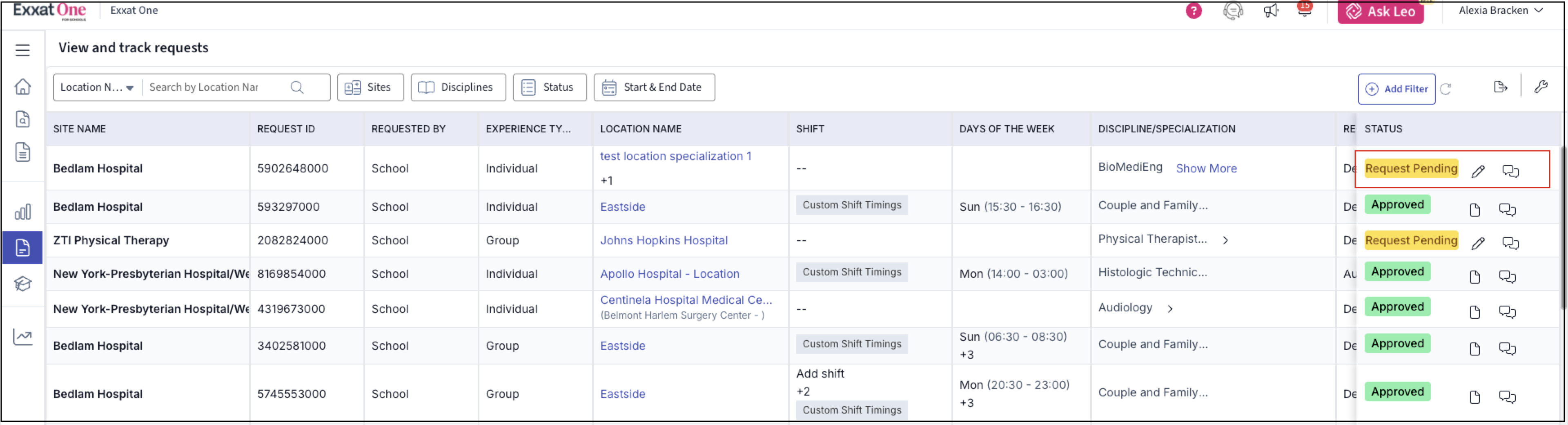Edit request 5902648000 with pencil icon
The image size is (1568, 425).
click(1477, 172)
